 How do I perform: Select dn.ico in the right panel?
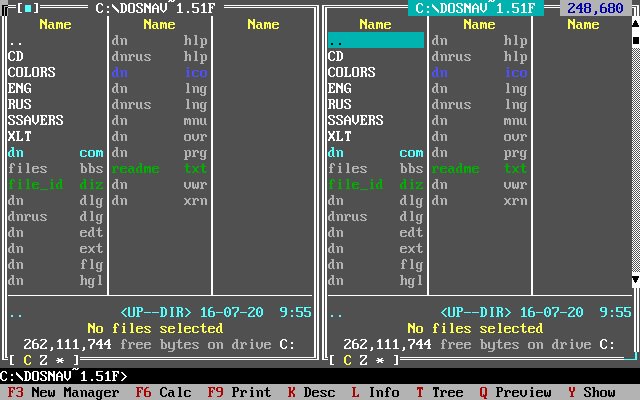click(x=480, y=72)
